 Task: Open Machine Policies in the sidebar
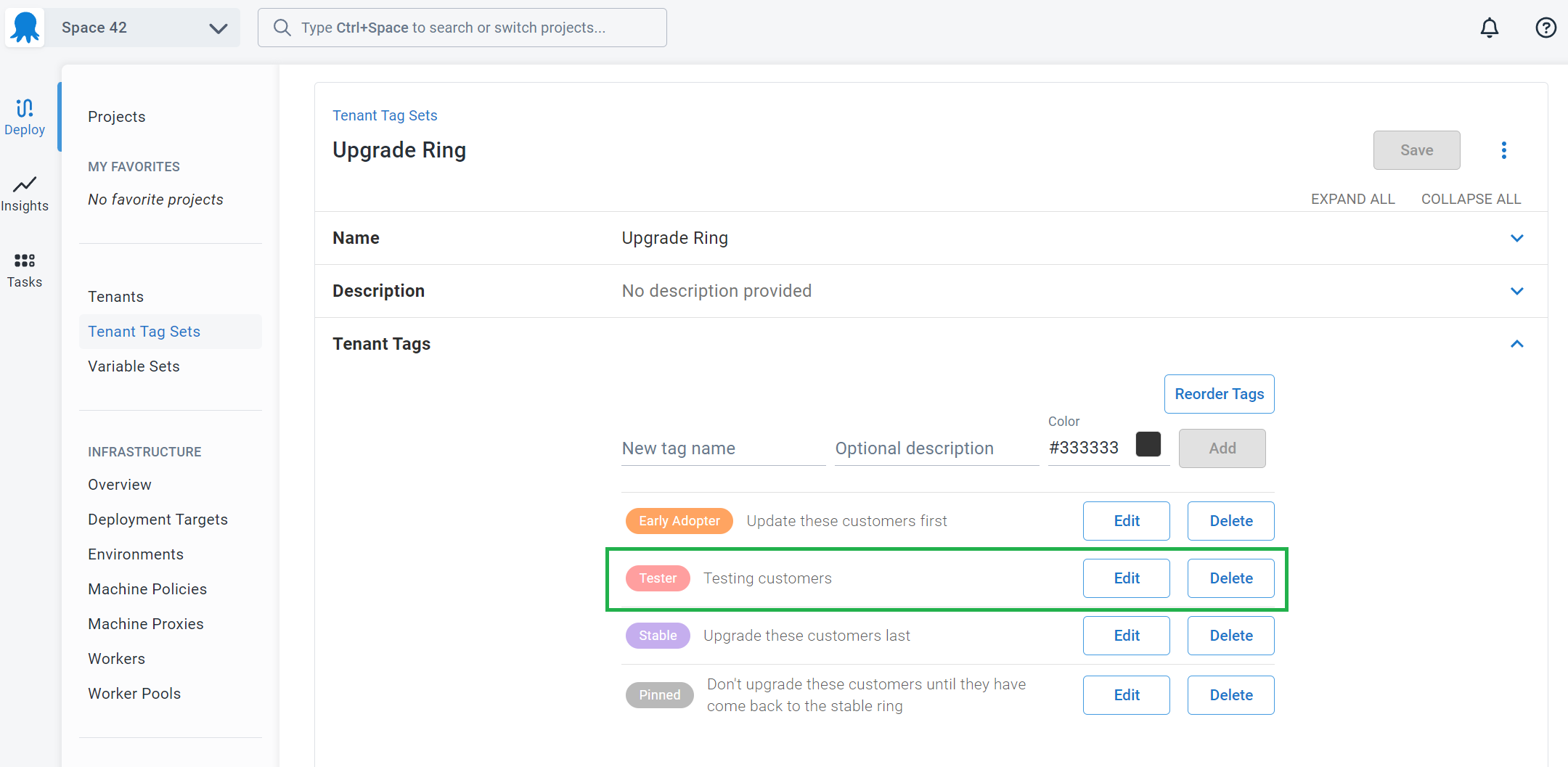147,589
